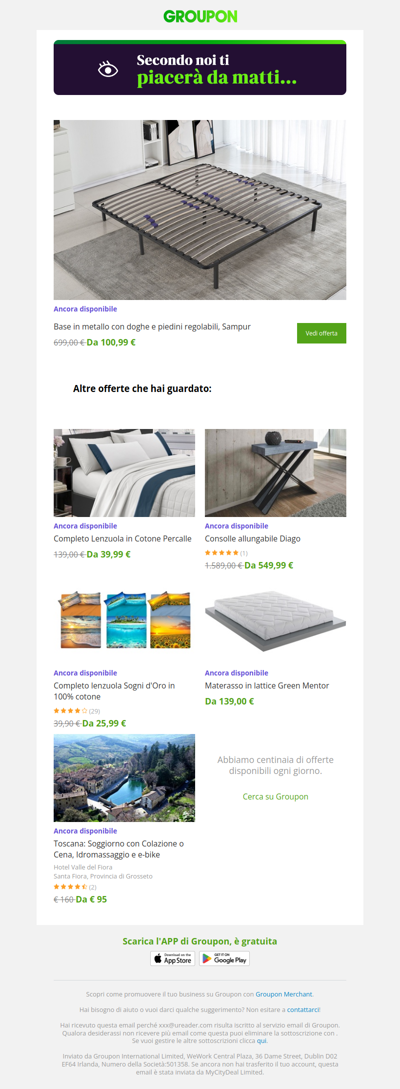
Task: Click the 'piacerà da matti' banner
Action: [x=200, y=69]
